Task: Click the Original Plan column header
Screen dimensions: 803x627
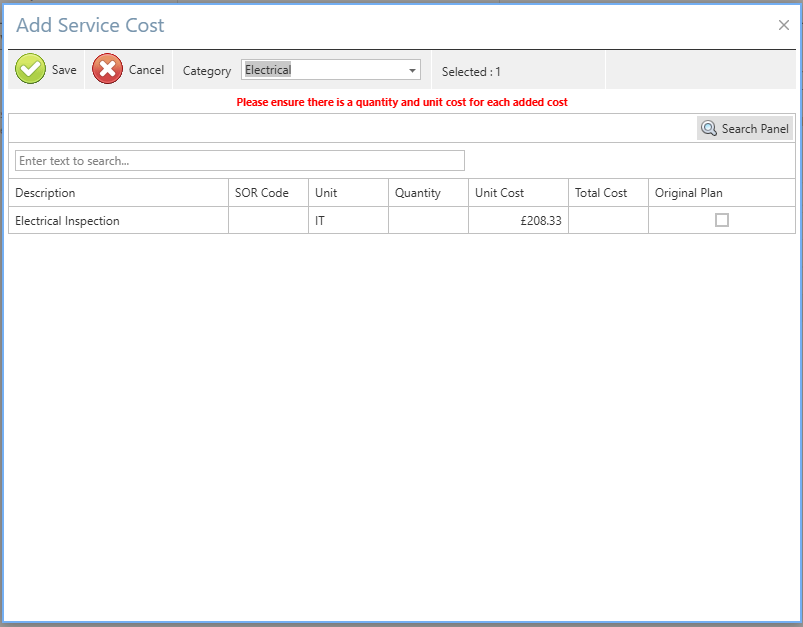Action: point(720,193)
